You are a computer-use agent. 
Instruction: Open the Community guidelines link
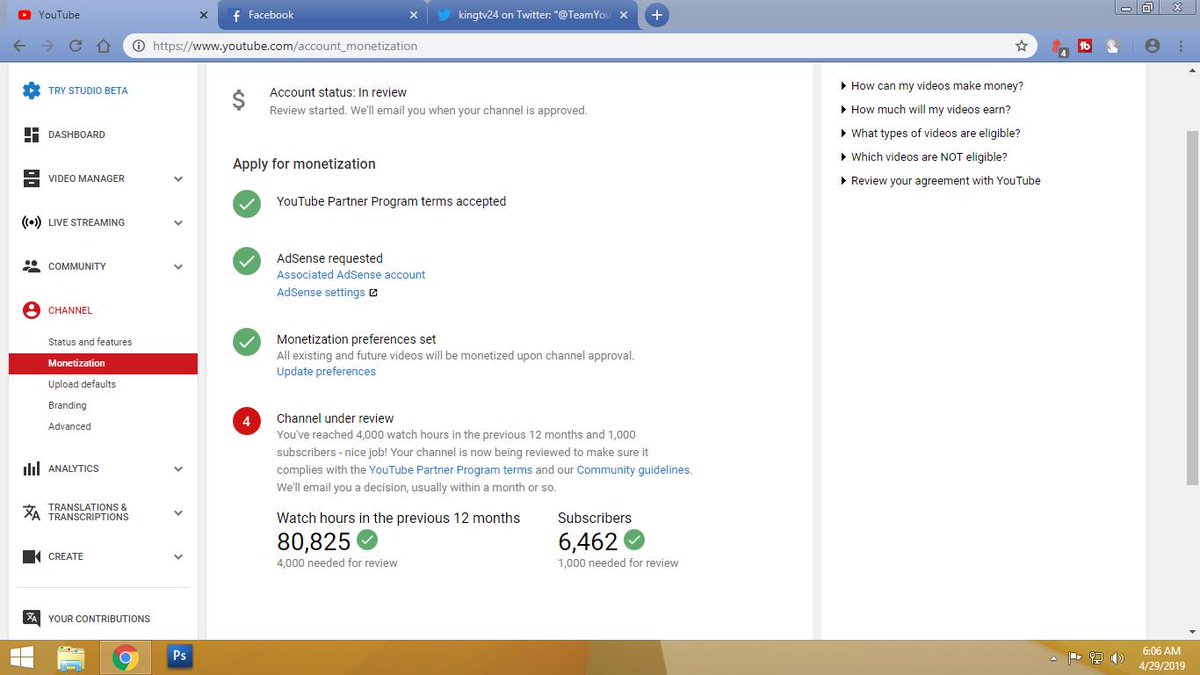(633, 470)
